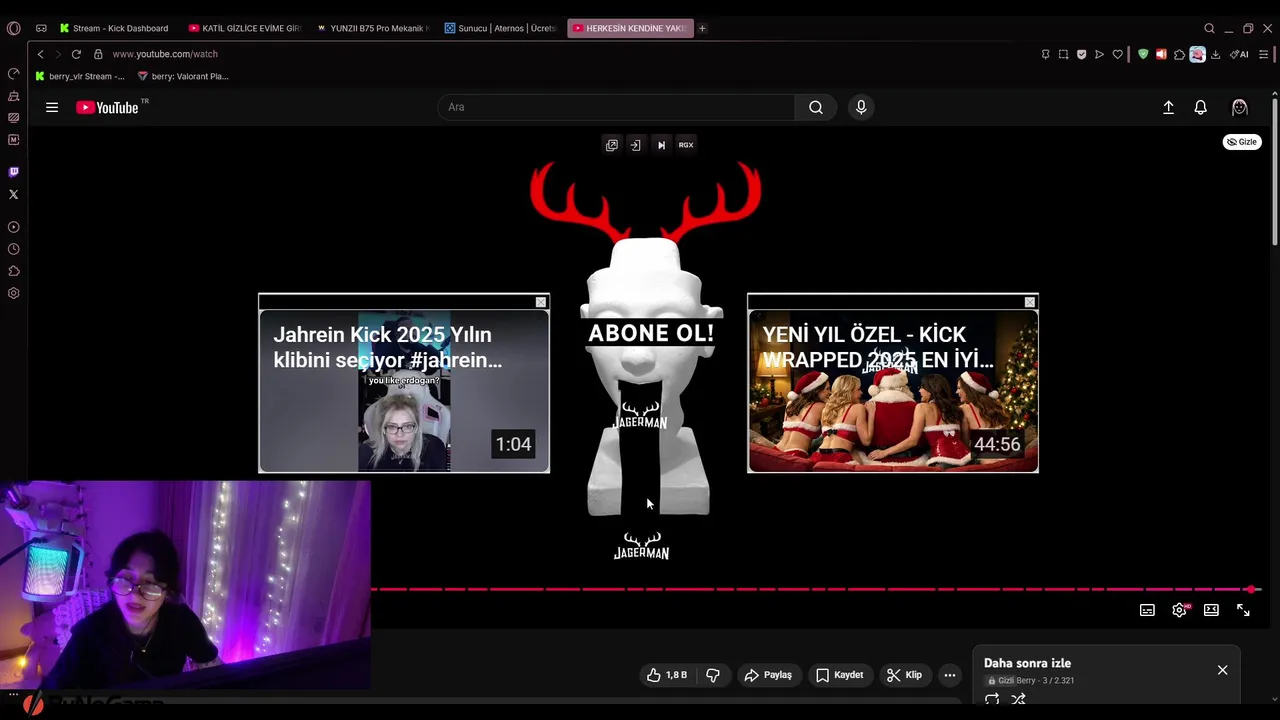Open the YouTube hamburger guide menu
1280x720 pixels.
click(52, 107)
